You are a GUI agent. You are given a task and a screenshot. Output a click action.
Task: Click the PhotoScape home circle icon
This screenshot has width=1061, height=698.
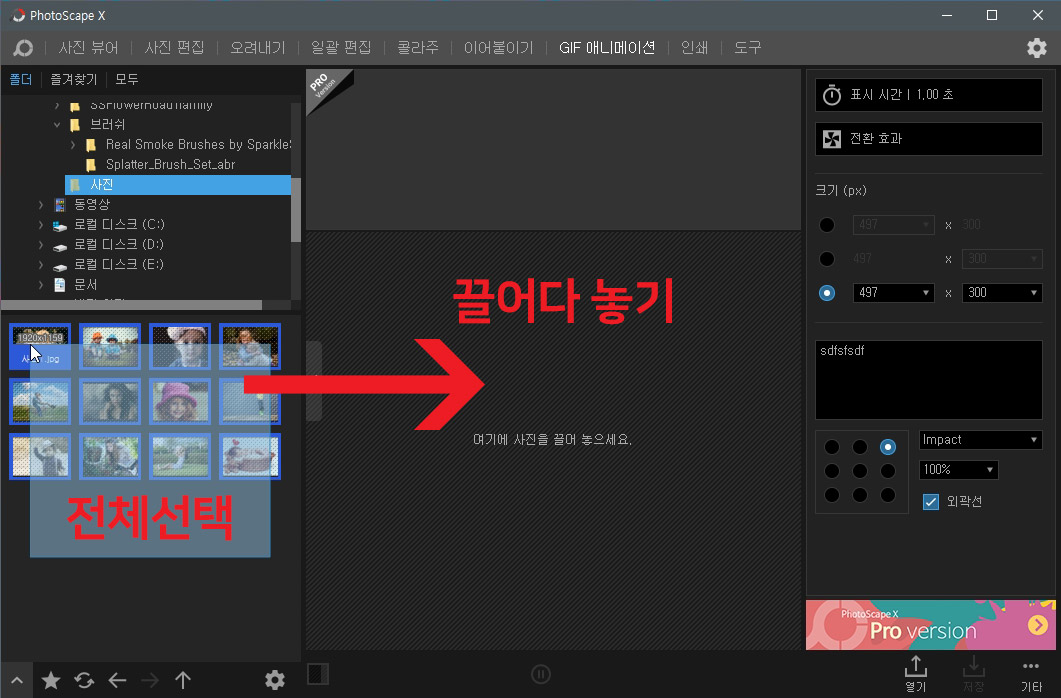coord(23,47)
